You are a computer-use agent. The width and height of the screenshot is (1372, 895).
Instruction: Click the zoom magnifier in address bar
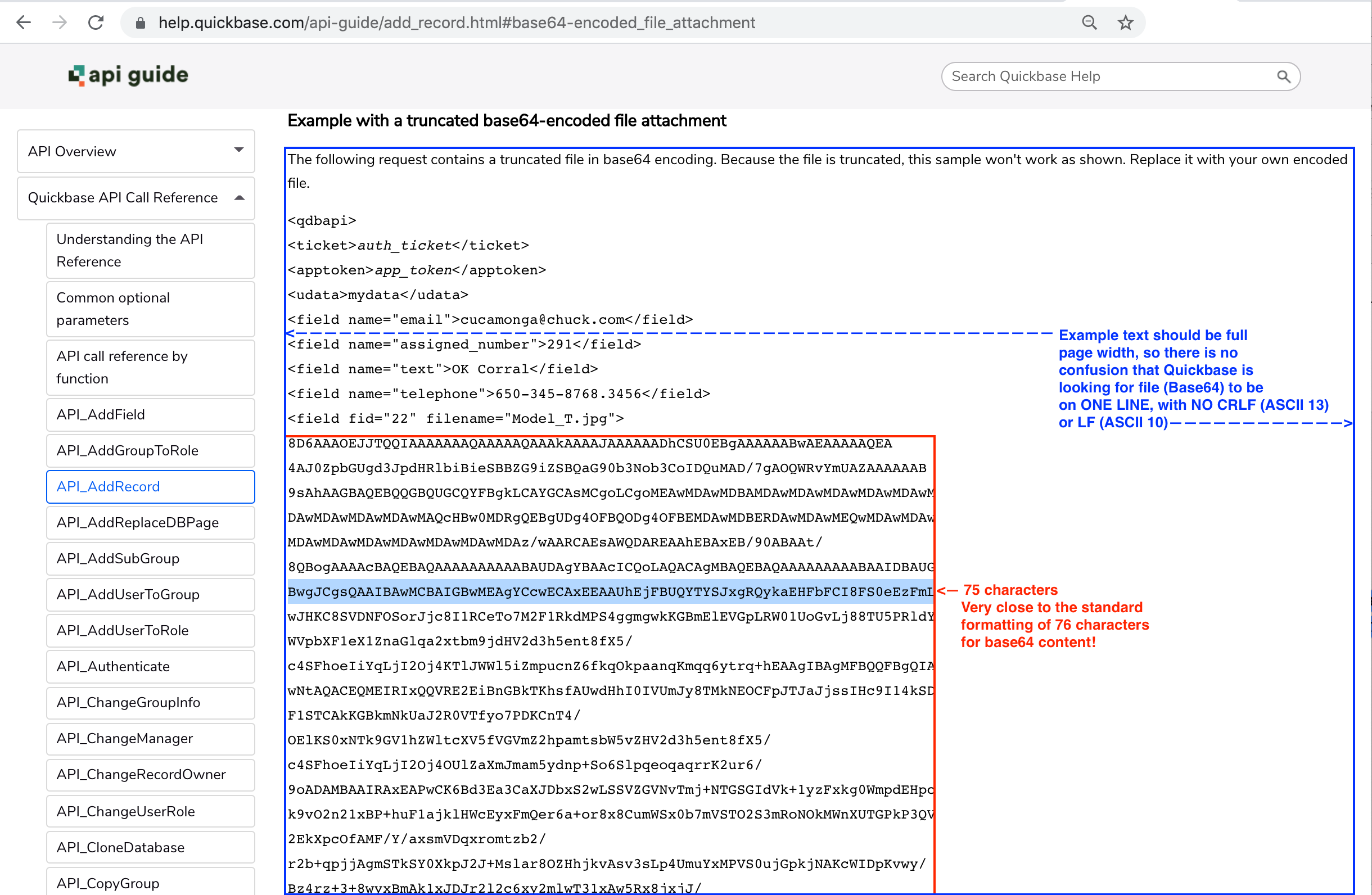click(x=1089, y=22)
